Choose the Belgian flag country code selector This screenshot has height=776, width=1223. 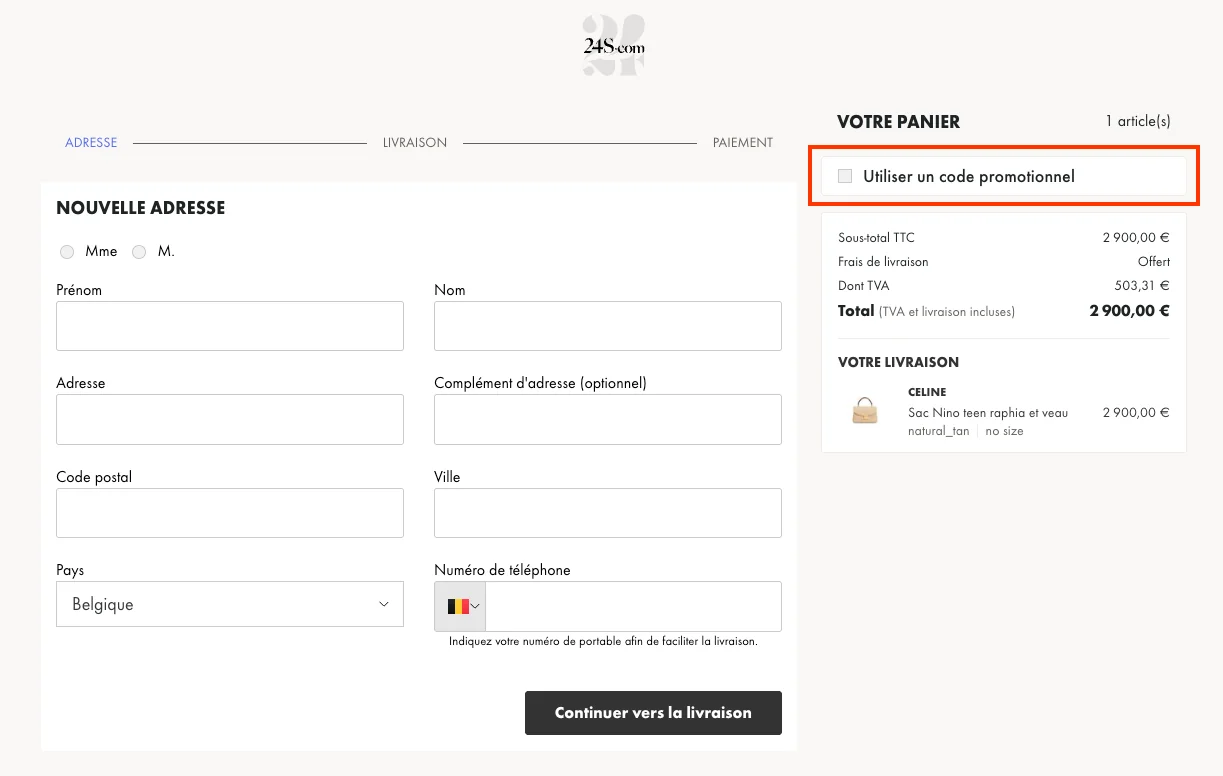click(x=460, y=606)
